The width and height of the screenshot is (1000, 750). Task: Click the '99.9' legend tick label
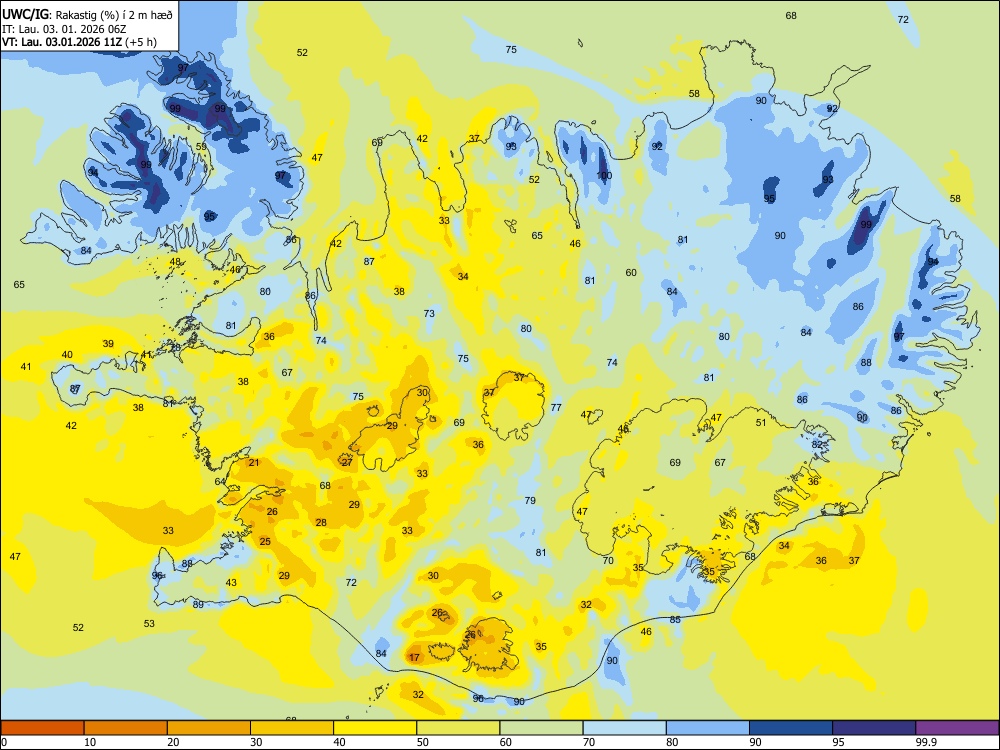[x=926, y=742]
